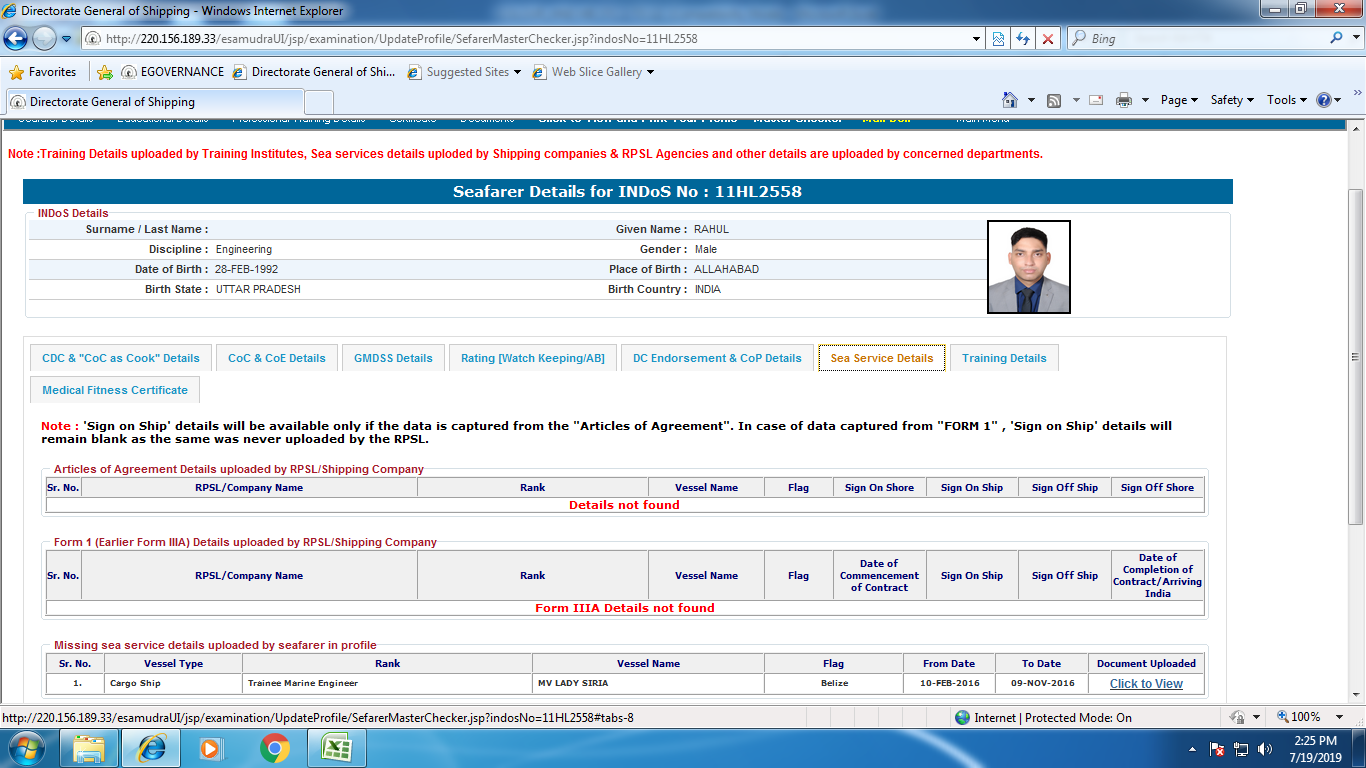
Task: Switch to the Training Details tab
Action: tap(1004, 358)
